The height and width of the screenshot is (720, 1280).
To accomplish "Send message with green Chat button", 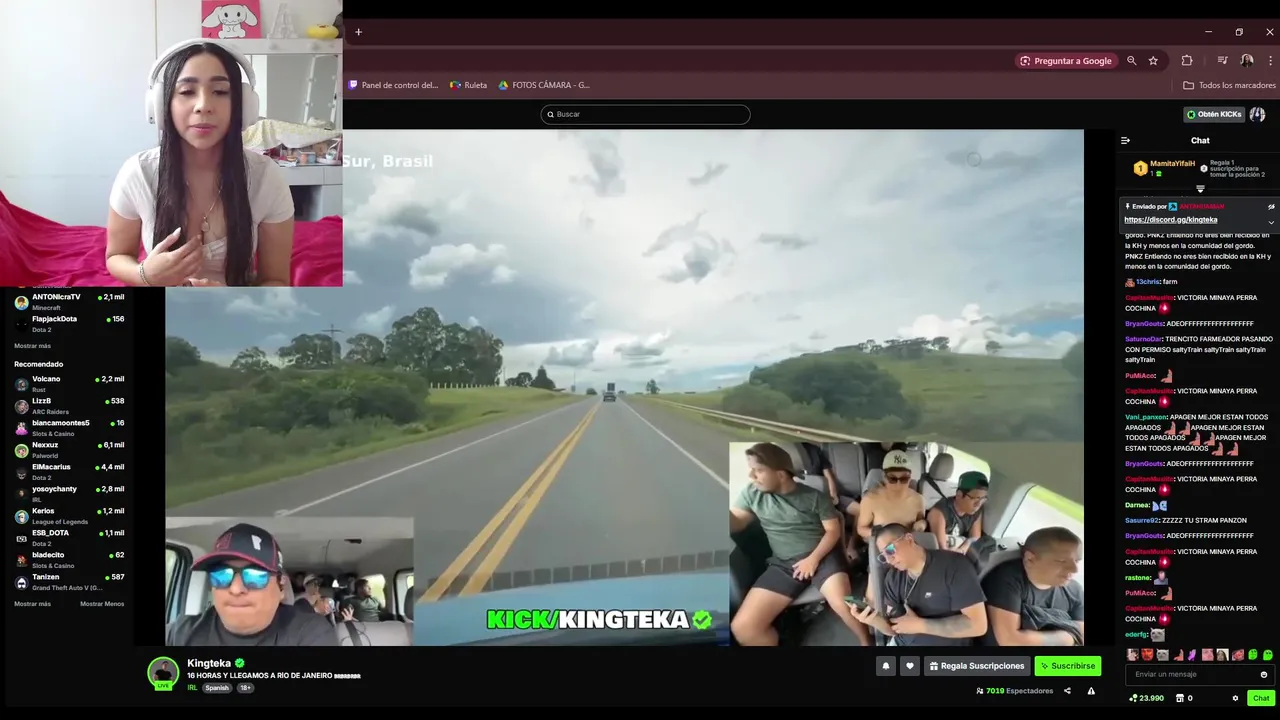I will pos(1261,698).
